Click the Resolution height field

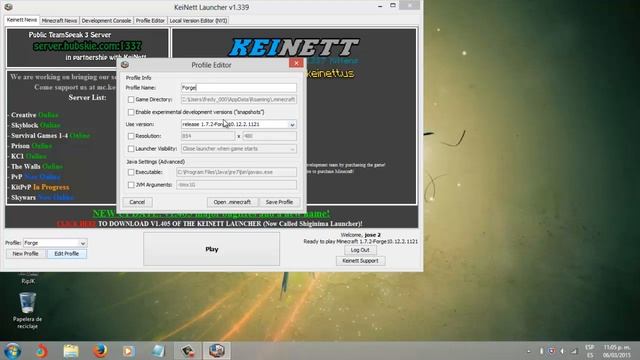(x=269, y=136)
